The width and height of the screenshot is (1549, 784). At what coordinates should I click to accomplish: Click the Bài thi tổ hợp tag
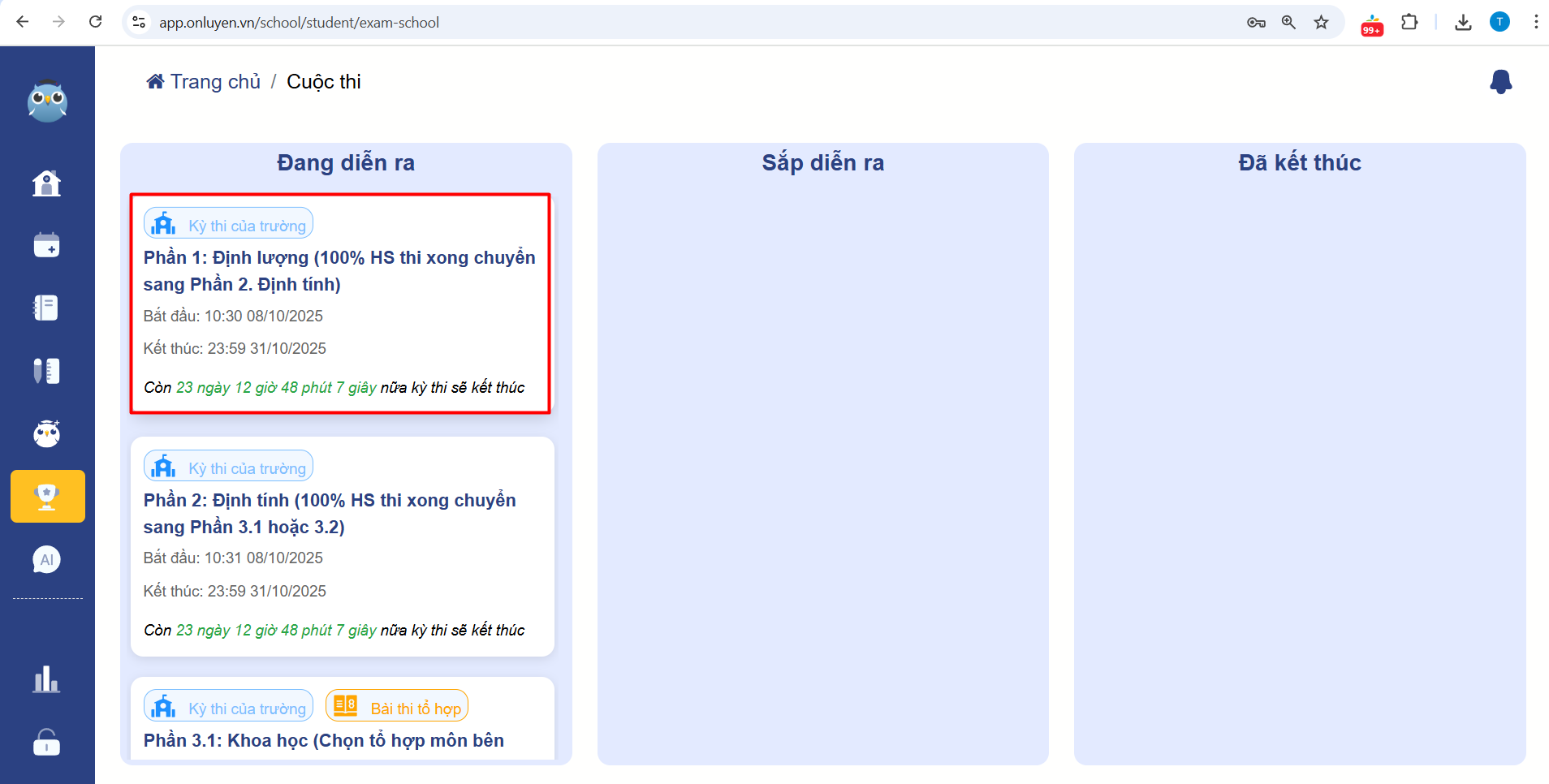click(x=397, y=707)
